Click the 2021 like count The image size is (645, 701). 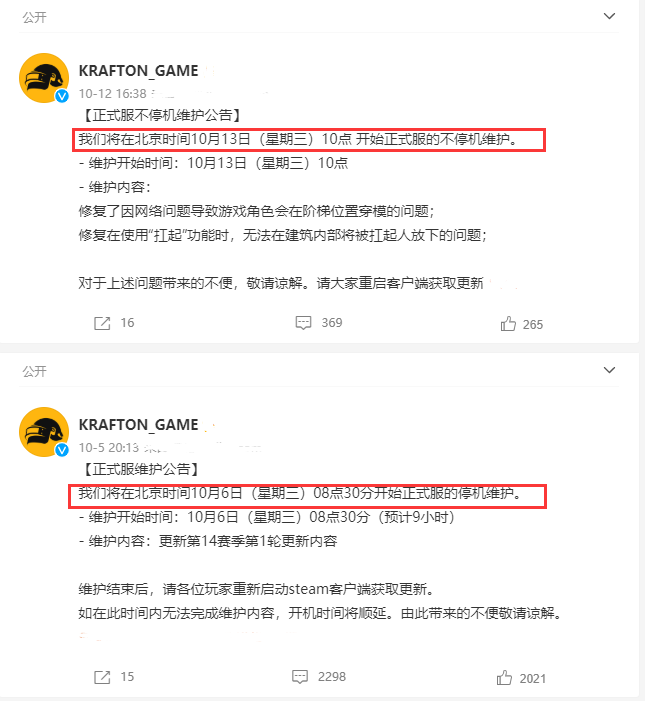tap(533, 679)
